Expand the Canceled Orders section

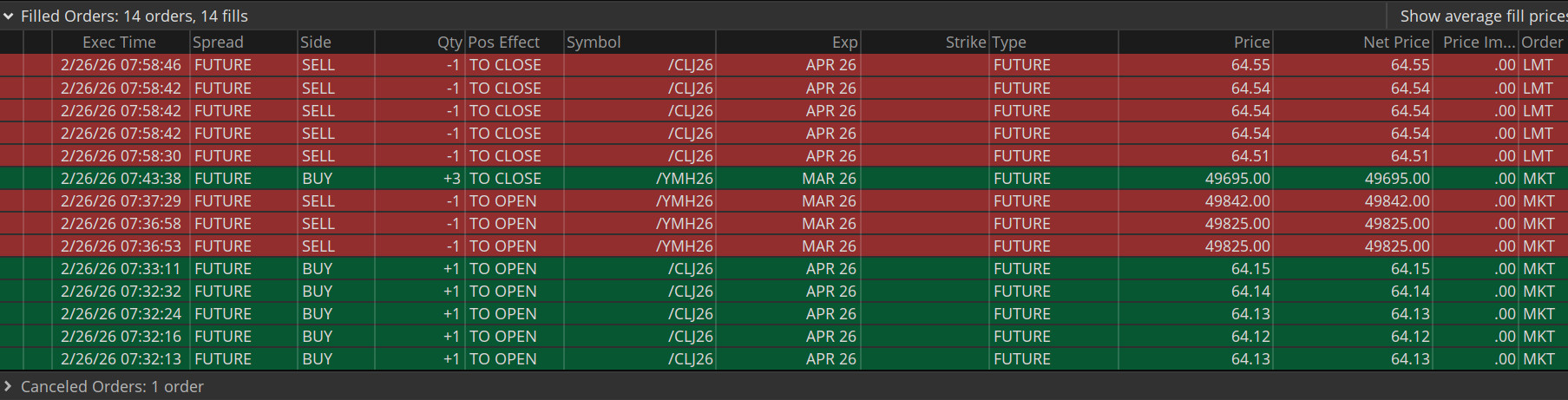tap(9, 386)
